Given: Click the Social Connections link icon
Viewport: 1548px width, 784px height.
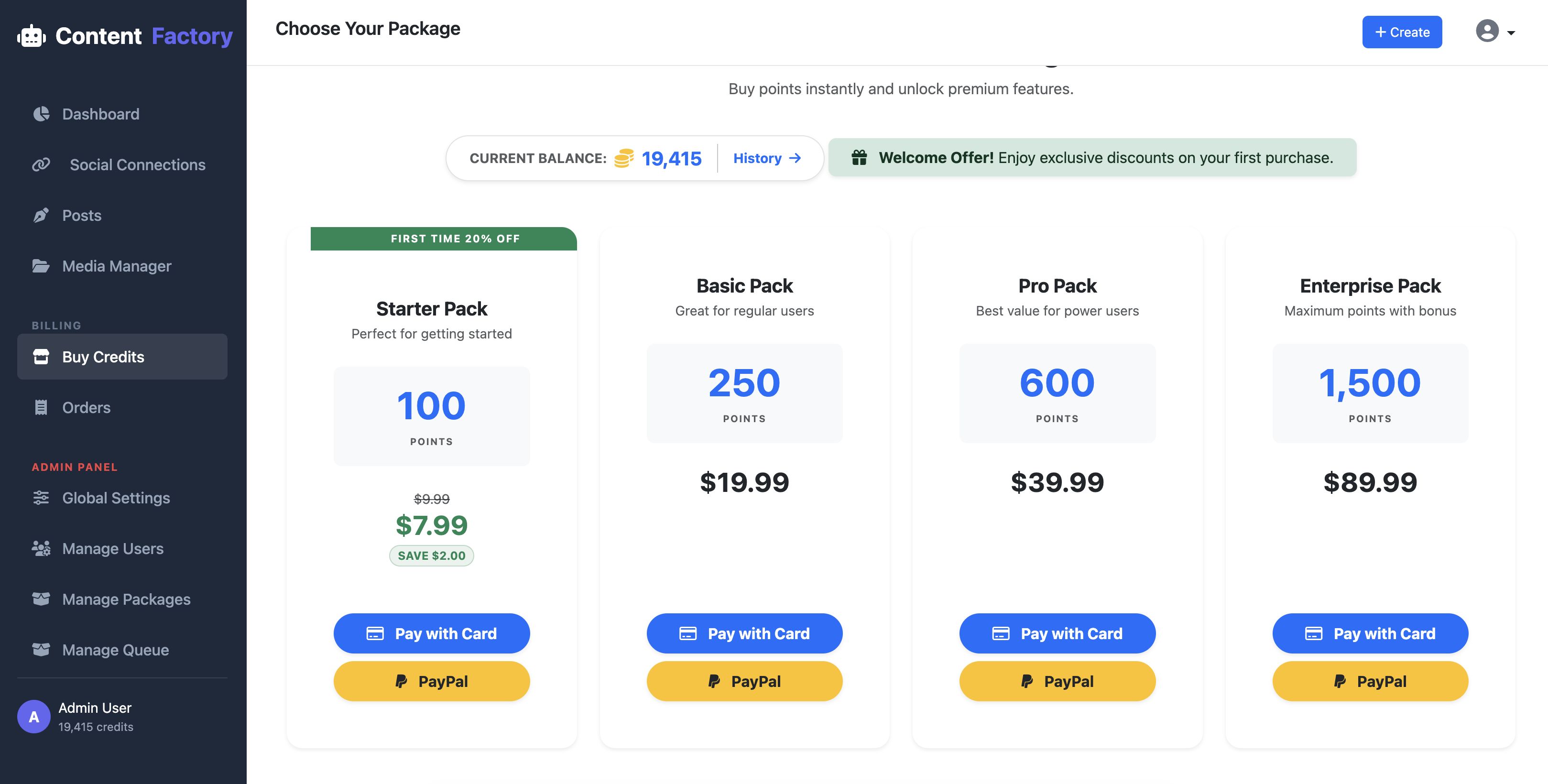Looking at the screenshot, I should point(41,164).
